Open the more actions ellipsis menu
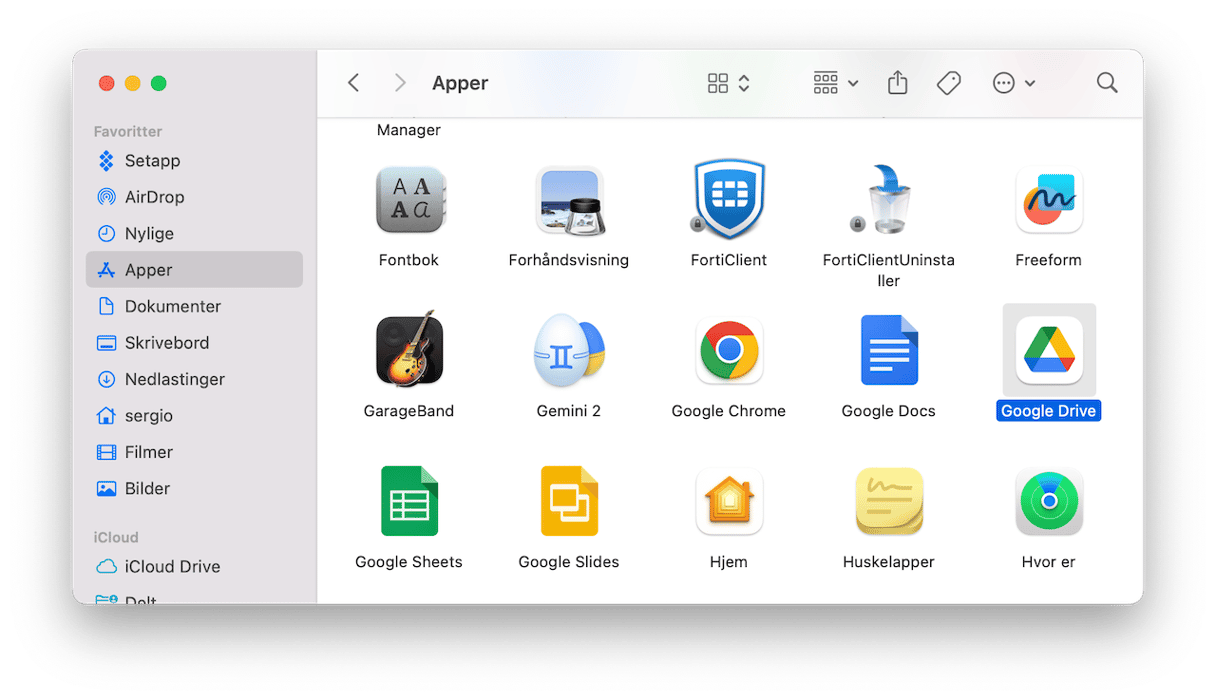 click(1012, 83)
